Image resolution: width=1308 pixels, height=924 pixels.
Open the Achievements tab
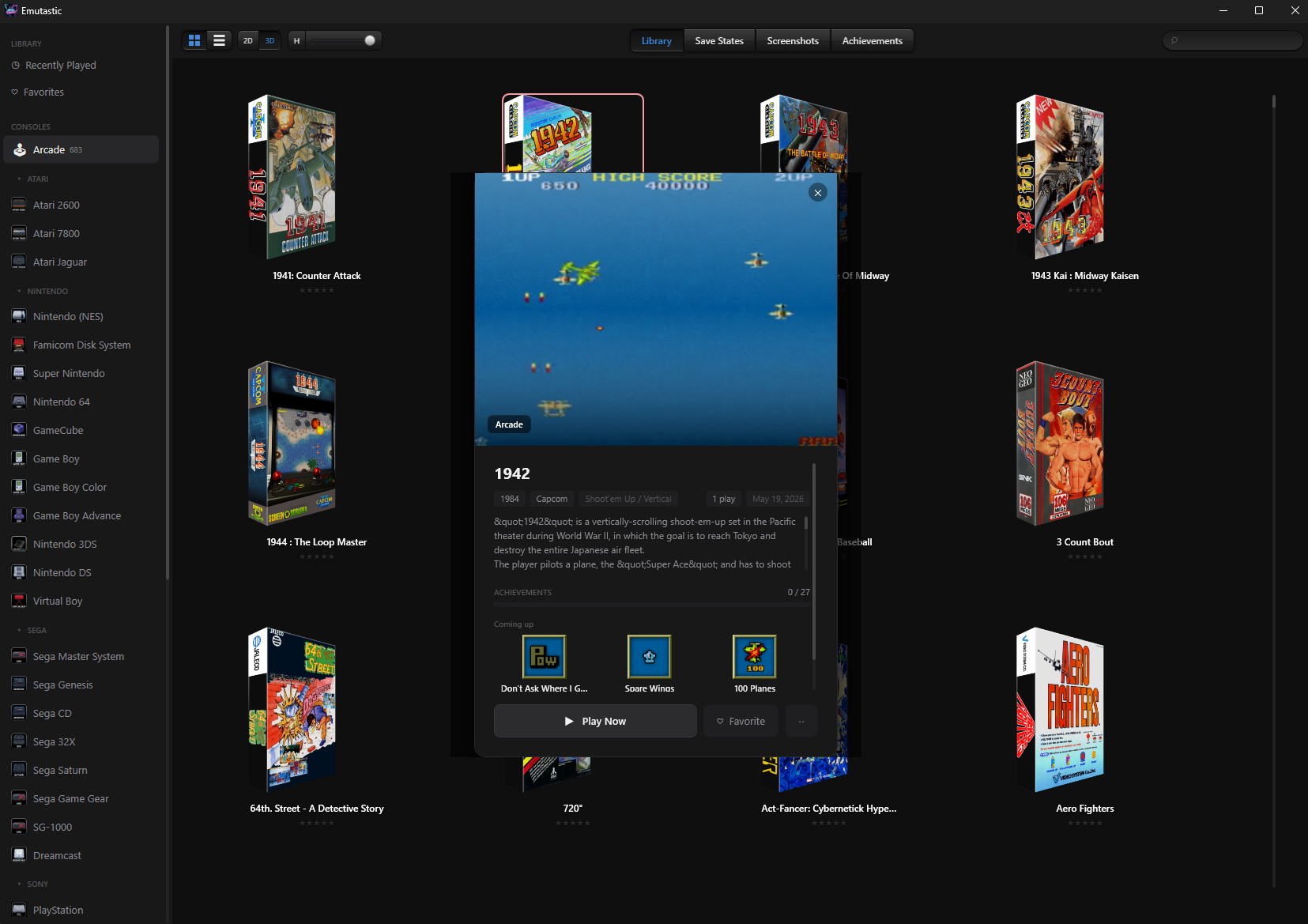click(x=873, y=41)
